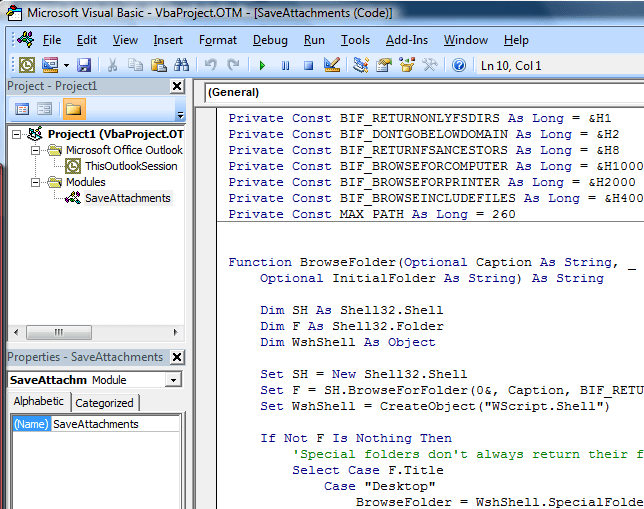Click Project panel scrollbar right arrow
Screen dimensions: 644x509
tap(176, 332)
